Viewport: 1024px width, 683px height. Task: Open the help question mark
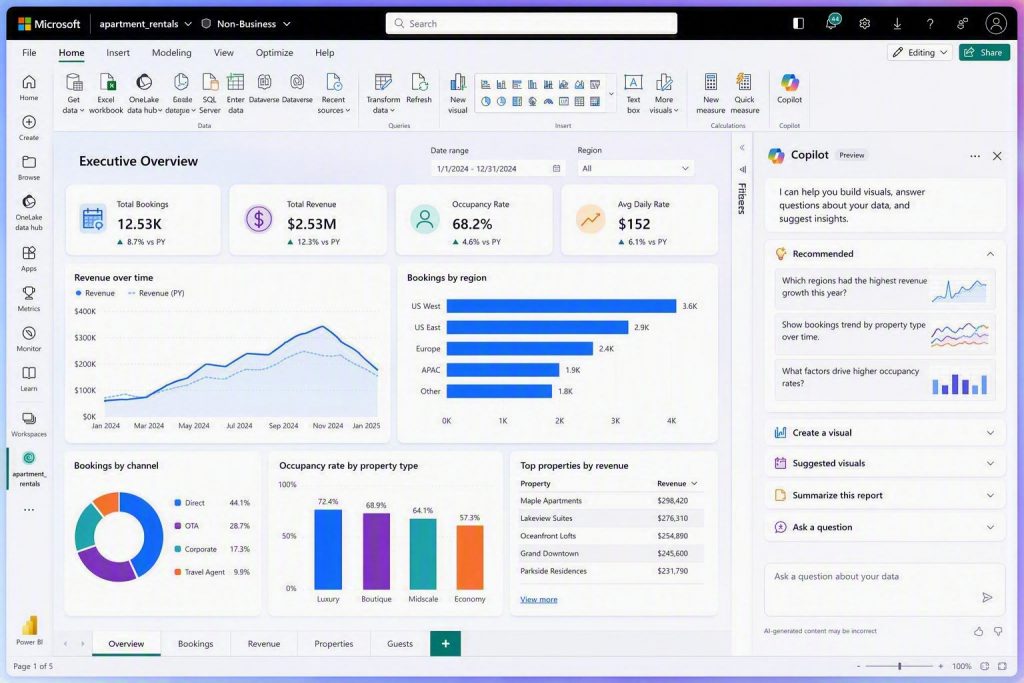coord(930,24)
